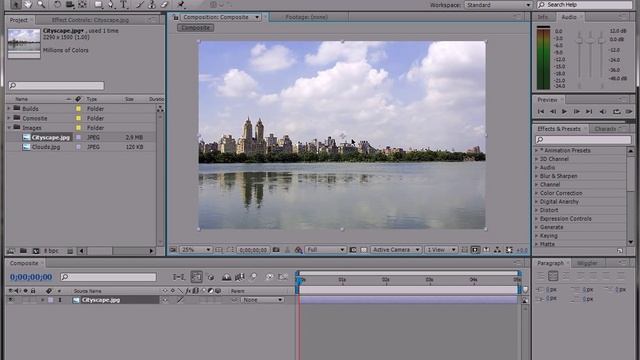The width and height of the screenshot is (640, 360).
Task: Toggle the mute audio button in Preview
Action: point(603,111)
